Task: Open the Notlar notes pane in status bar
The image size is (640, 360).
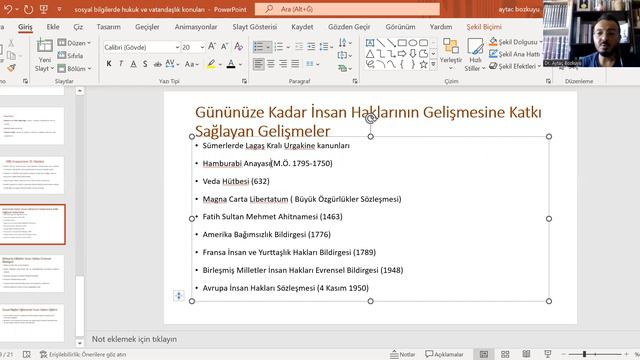Action: pos(403,354)
